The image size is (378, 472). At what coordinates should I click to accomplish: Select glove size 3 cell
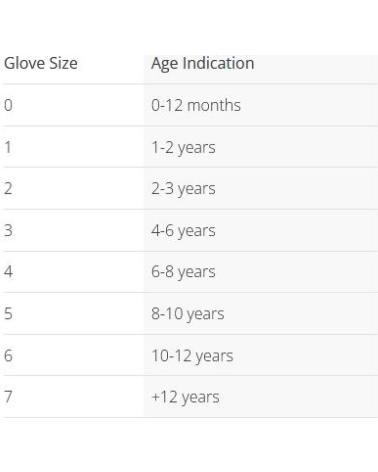(8, 230)
